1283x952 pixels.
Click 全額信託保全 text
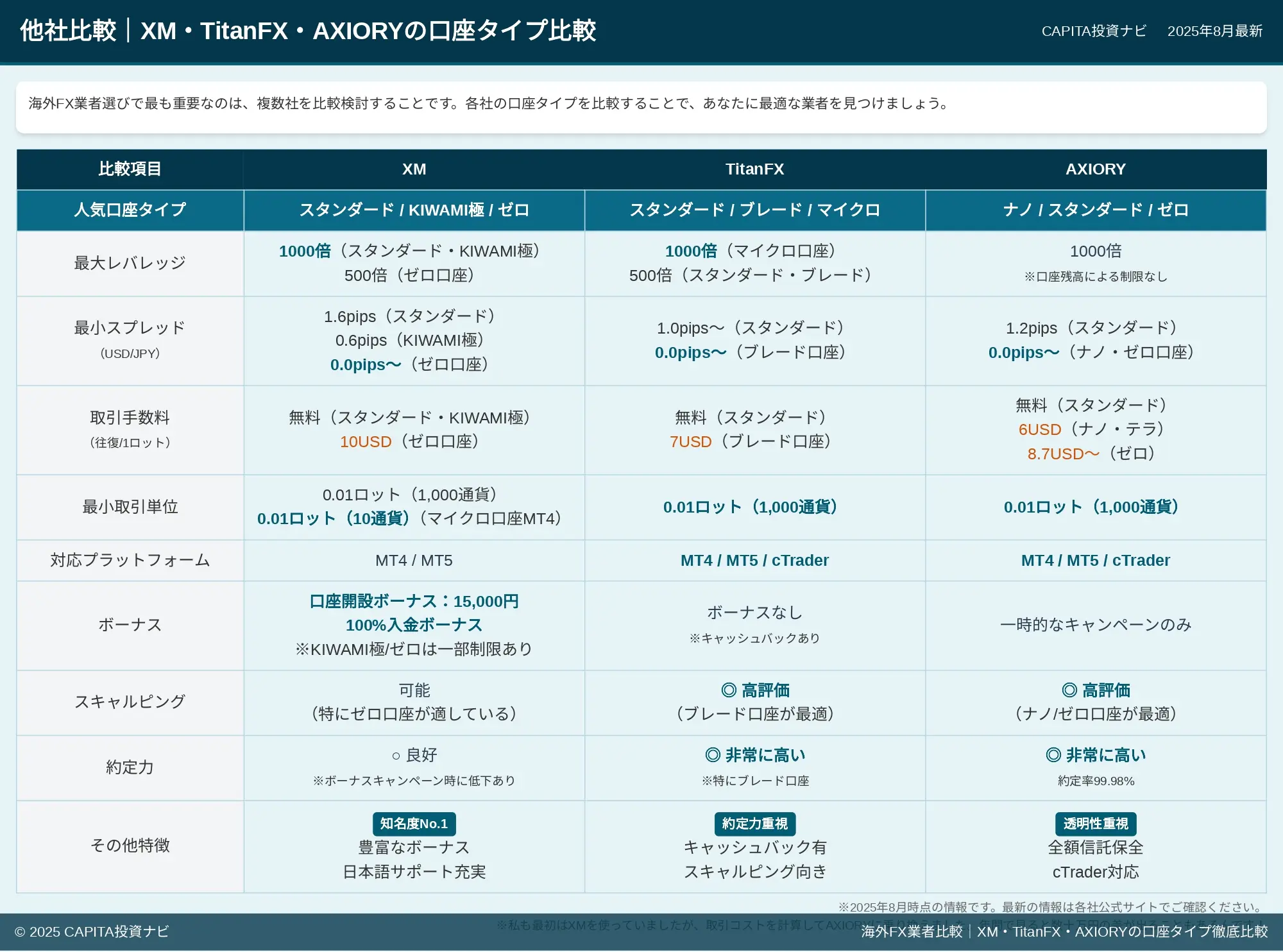[x=1096, y=847]
